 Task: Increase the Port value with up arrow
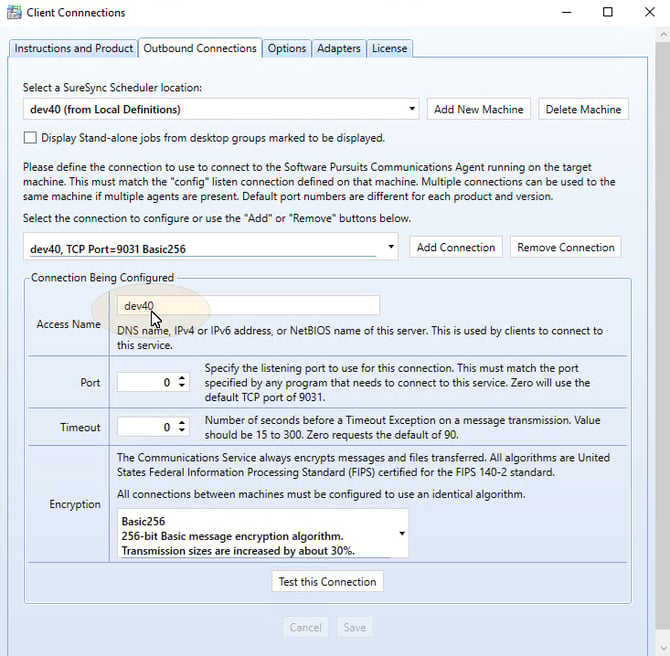(x=182, y=378)
